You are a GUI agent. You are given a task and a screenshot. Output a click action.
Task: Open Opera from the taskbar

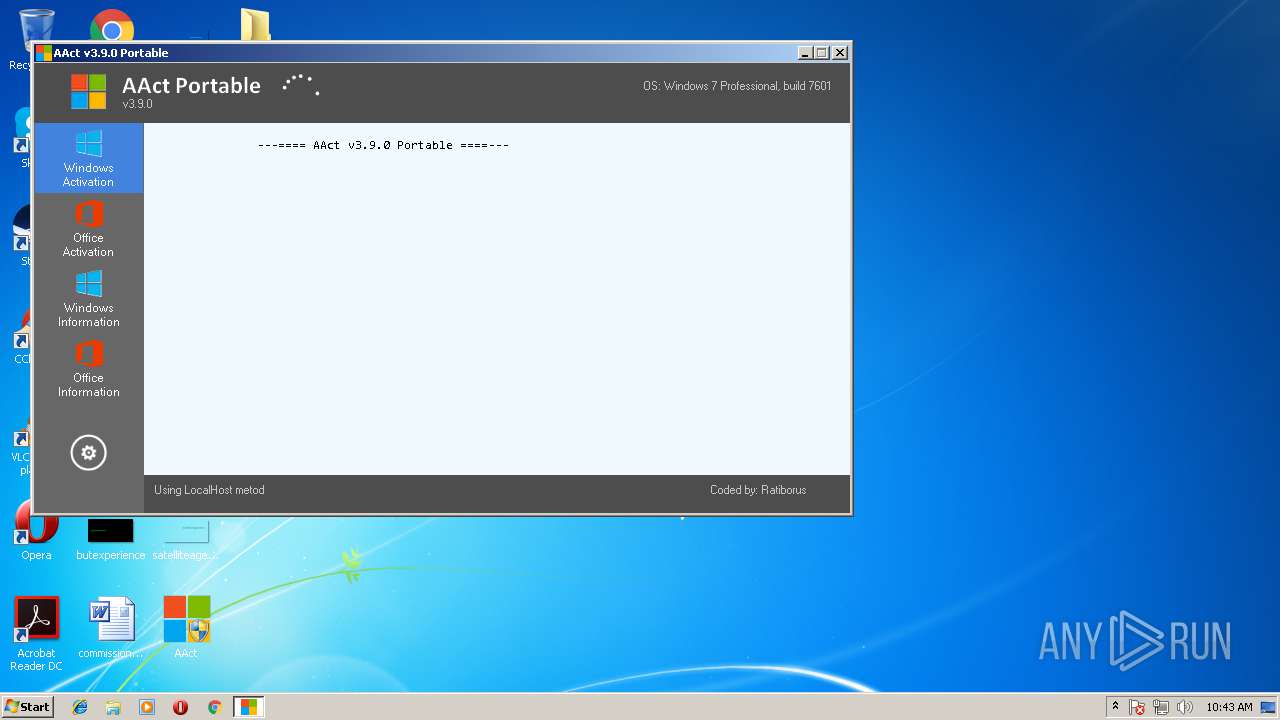(x=180, y=707)
